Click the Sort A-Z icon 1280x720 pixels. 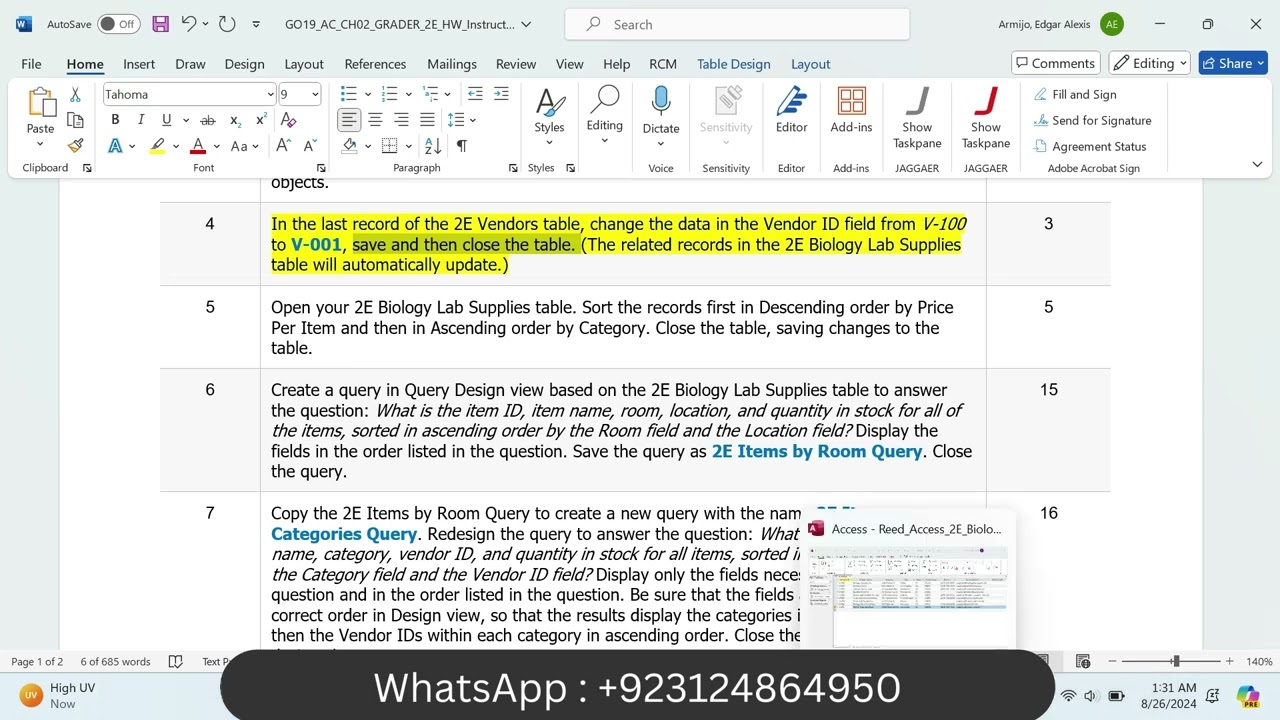(433, 146)
